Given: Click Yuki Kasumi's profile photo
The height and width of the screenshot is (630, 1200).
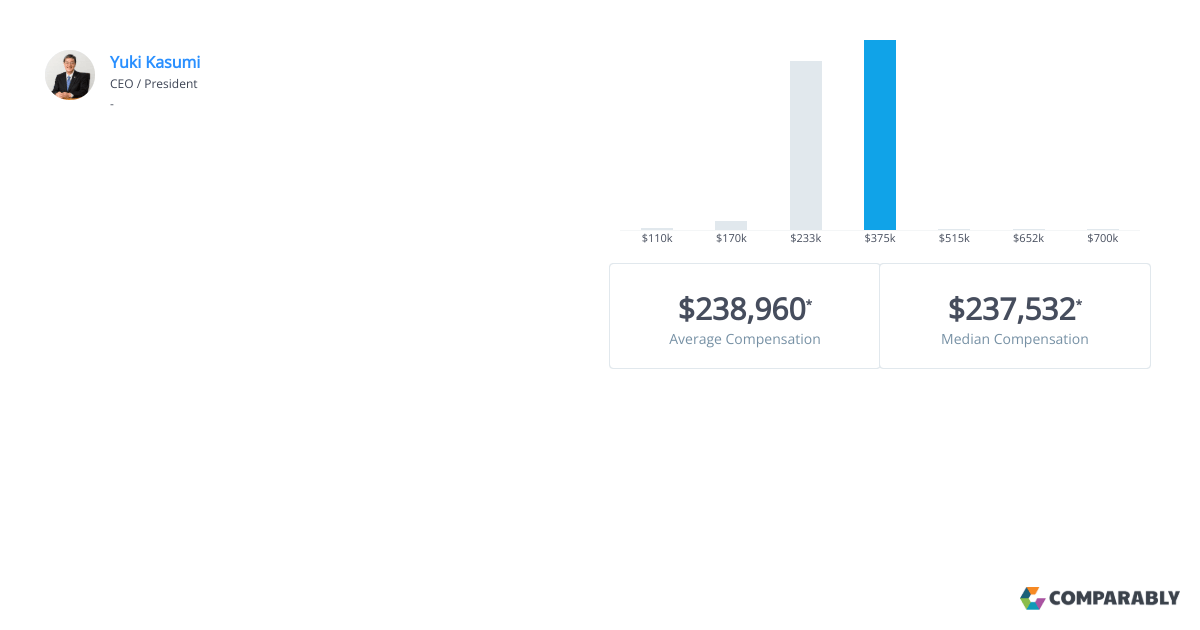Looking at the screenshot, I should [70, 75].
